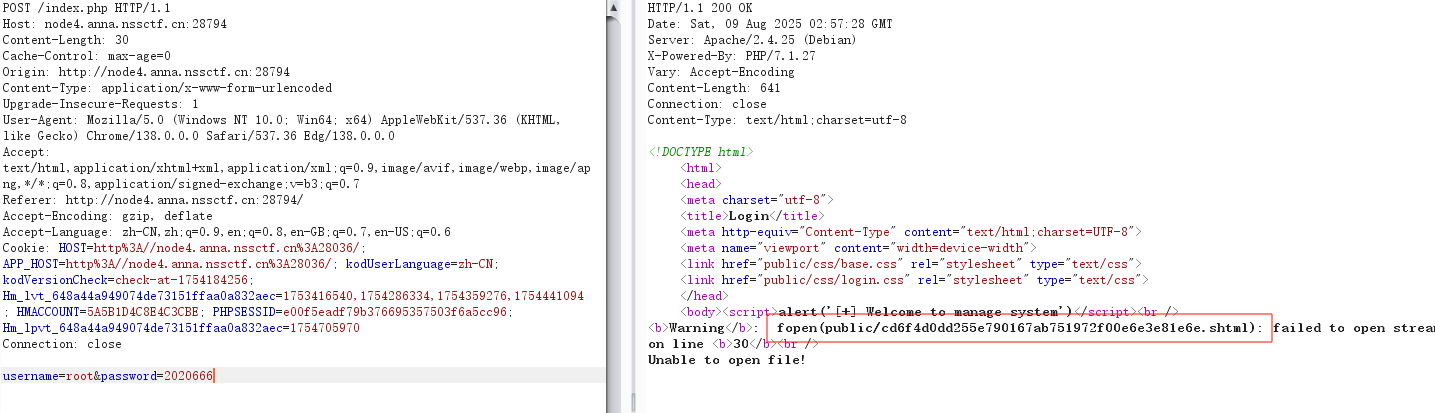Click the 'Server: Apache/2.4.25 (Debian)' header
The width and height of the screenshot is (1435, 413).
click(x=752, y=40)
